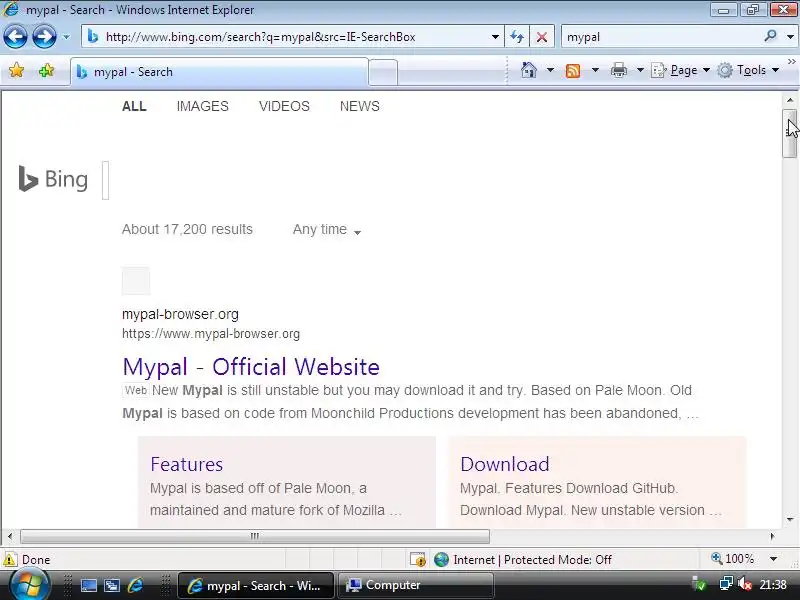Open the Page menu
The height and width of the screenshot is (600, 800).
[x=681, y=70]
